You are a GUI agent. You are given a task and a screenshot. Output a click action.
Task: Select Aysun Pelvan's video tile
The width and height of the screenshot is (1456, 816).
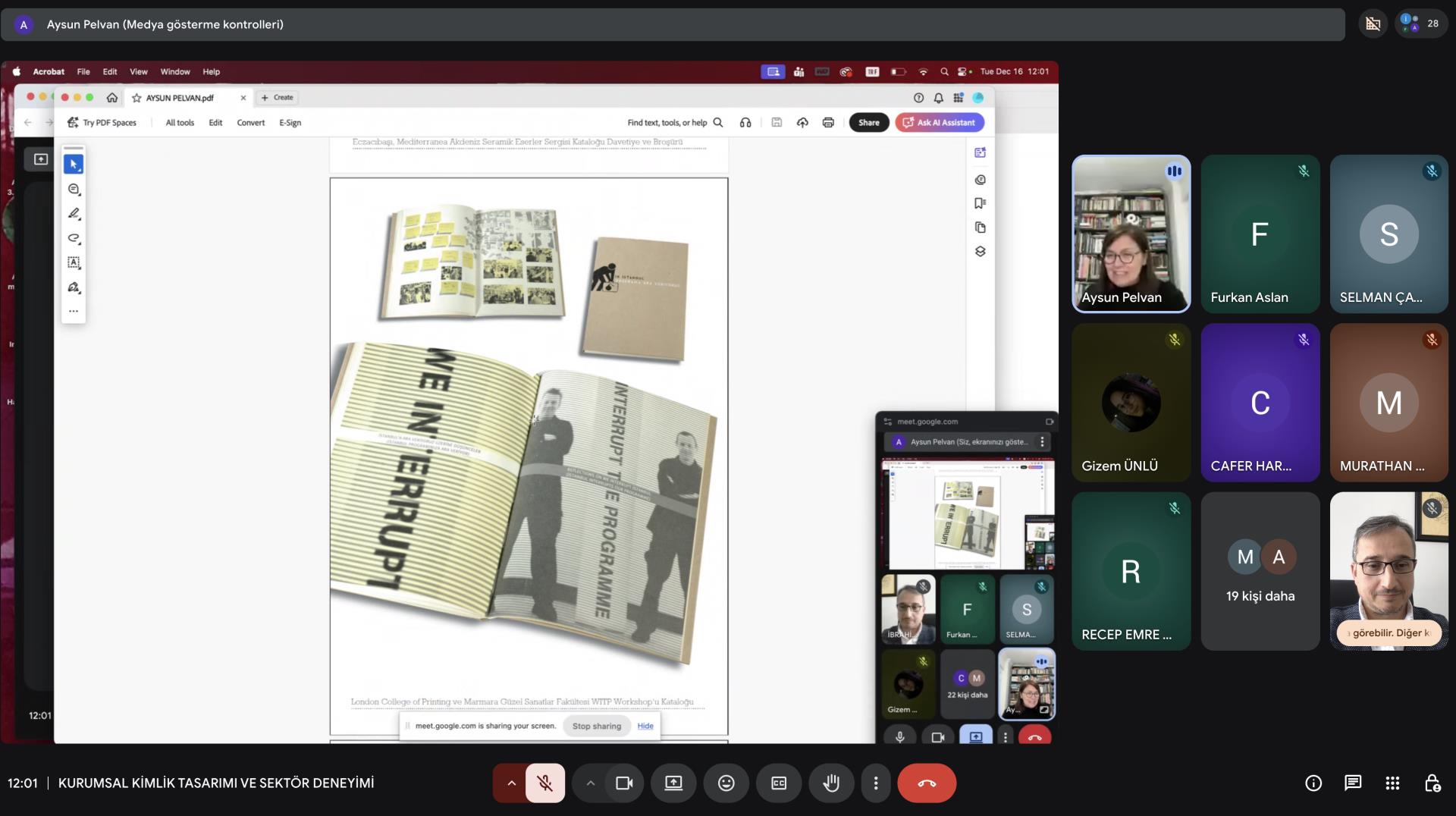point(1131,234)
